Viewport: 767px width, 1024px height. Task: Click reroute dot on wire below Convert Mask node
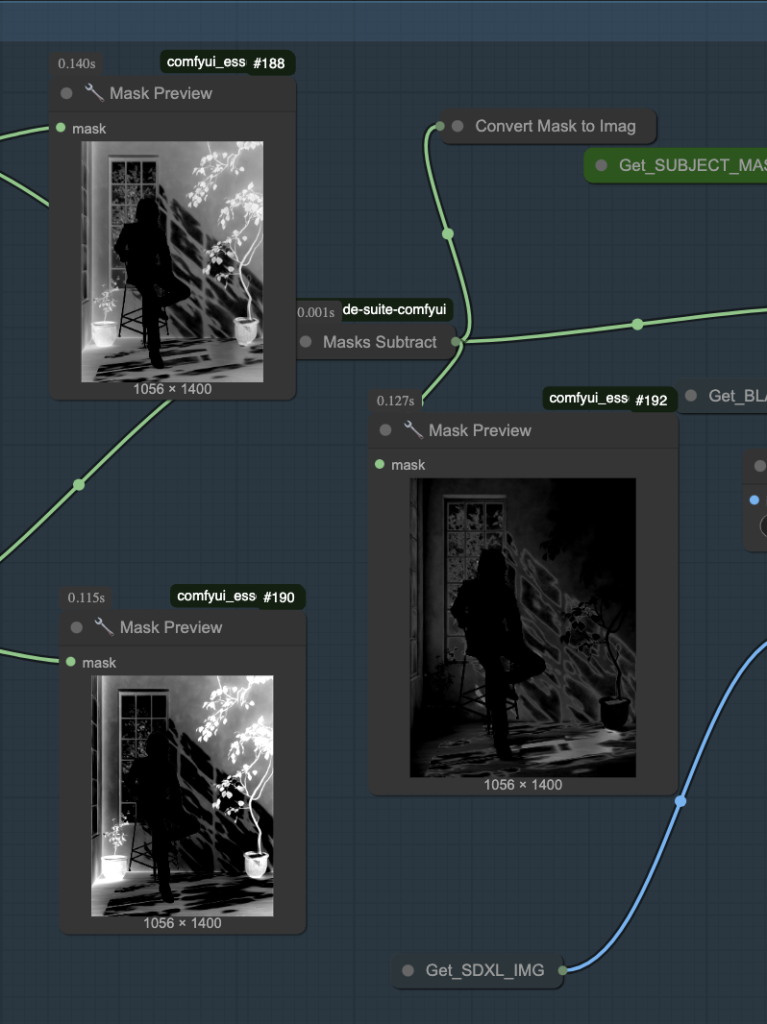coord(448,234)
